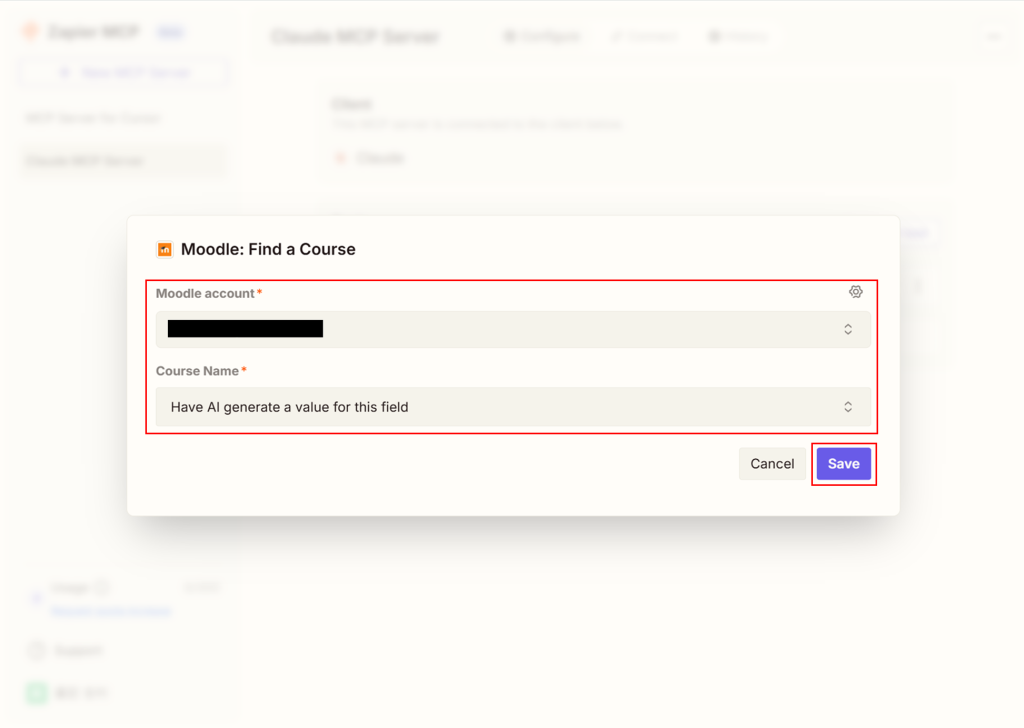Click the Claude client icon

tap(341, 158)
